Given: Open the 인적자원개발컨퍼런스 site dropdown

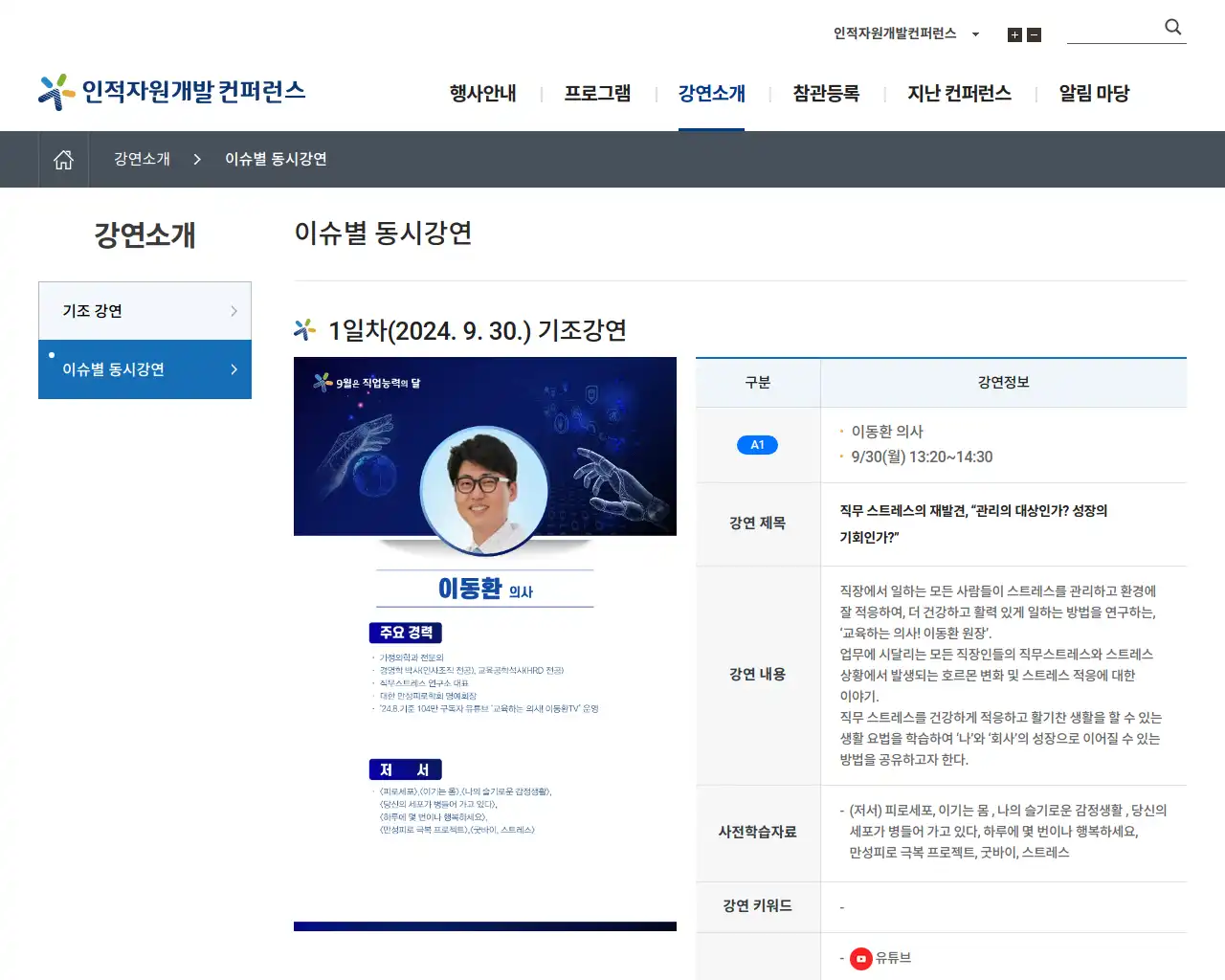Looking at the screenshot, I should [906, 33].
